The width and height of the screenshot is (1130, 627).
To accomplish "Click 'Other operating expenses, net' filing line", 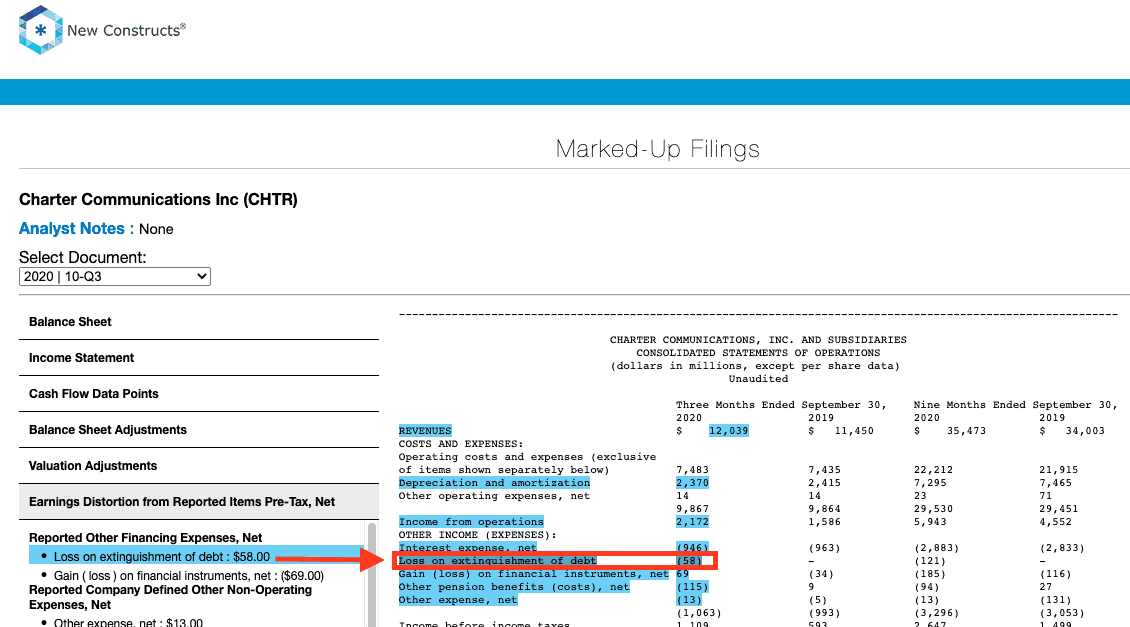I will (x=494, y=496).
